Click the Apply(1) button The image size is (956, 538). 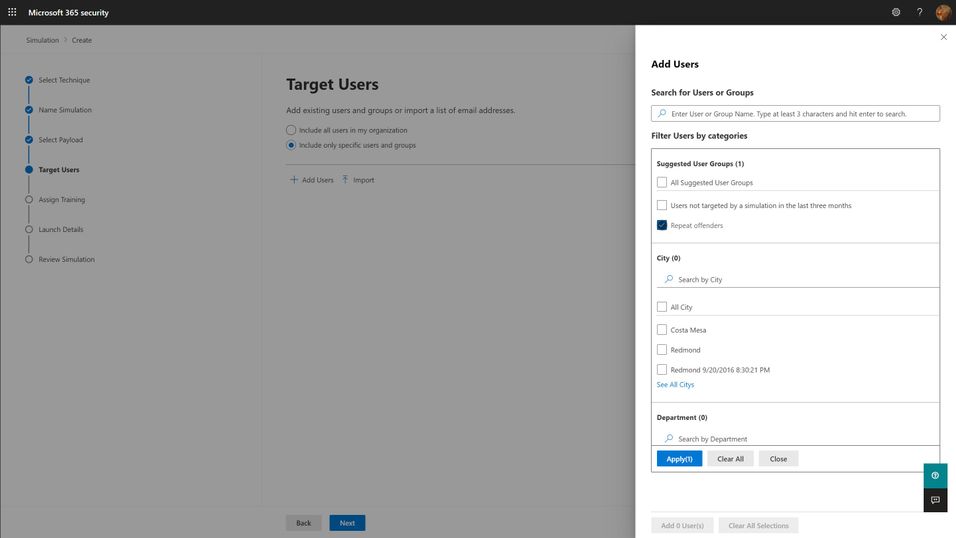(x=679, y=459)
